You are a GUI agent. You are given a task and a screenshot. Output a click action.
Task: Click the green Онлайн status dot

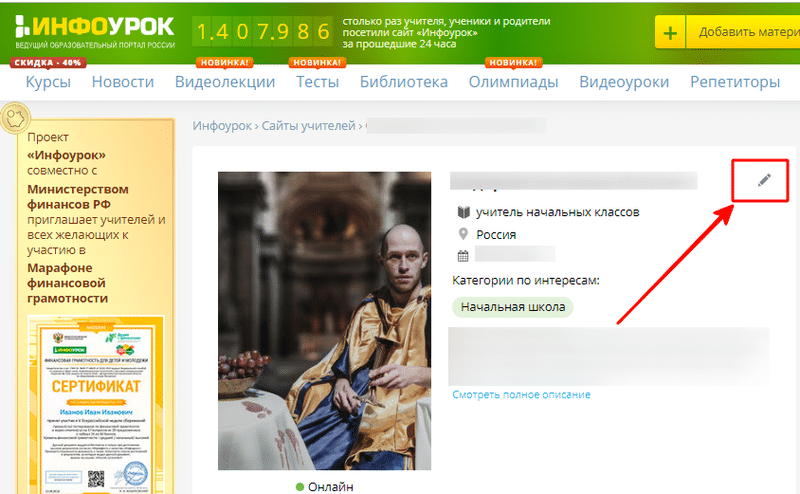click(x=300, y=486)
